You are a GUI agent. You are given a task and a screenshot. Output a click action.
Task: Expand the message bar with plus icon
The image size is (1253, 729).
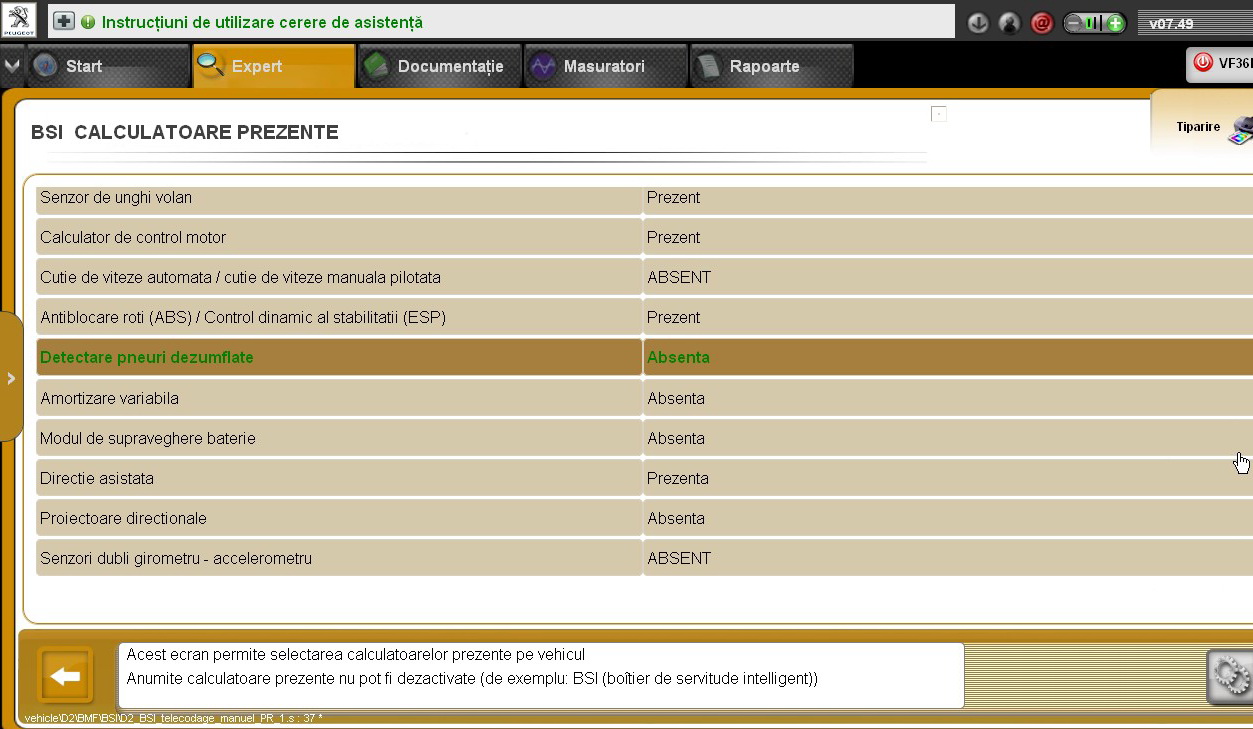64,21
